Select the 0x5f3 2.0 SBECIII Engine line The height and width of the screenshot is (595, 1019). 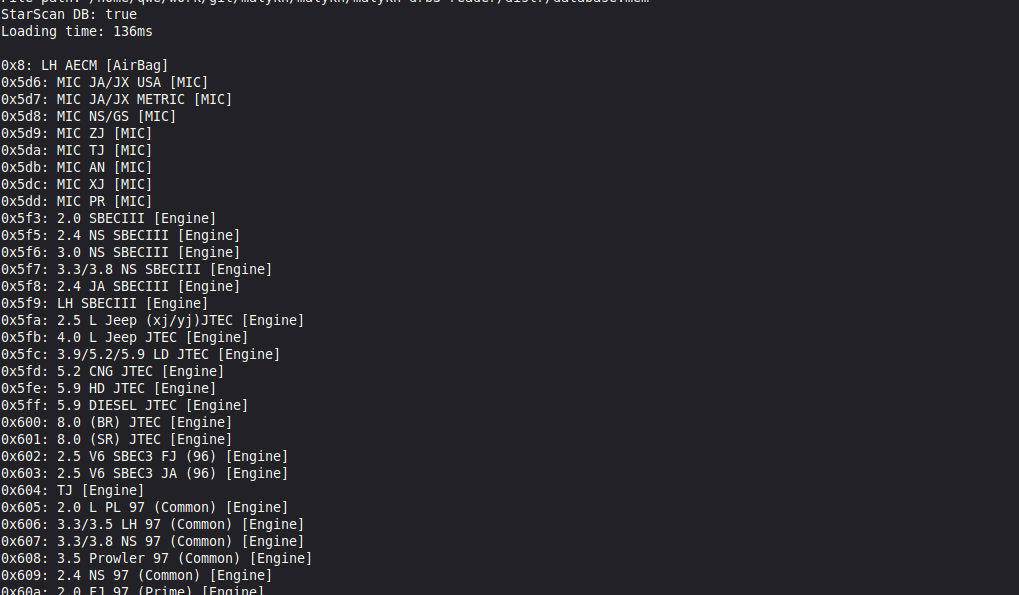click(108, 219)
